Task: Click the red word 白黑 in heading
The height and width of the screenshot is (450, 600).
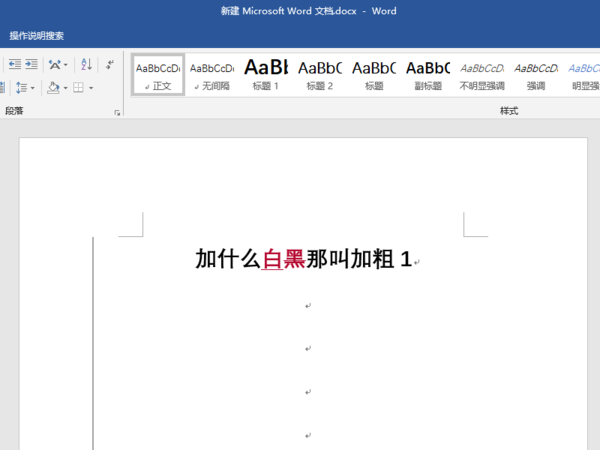Action: pos(284,259)
